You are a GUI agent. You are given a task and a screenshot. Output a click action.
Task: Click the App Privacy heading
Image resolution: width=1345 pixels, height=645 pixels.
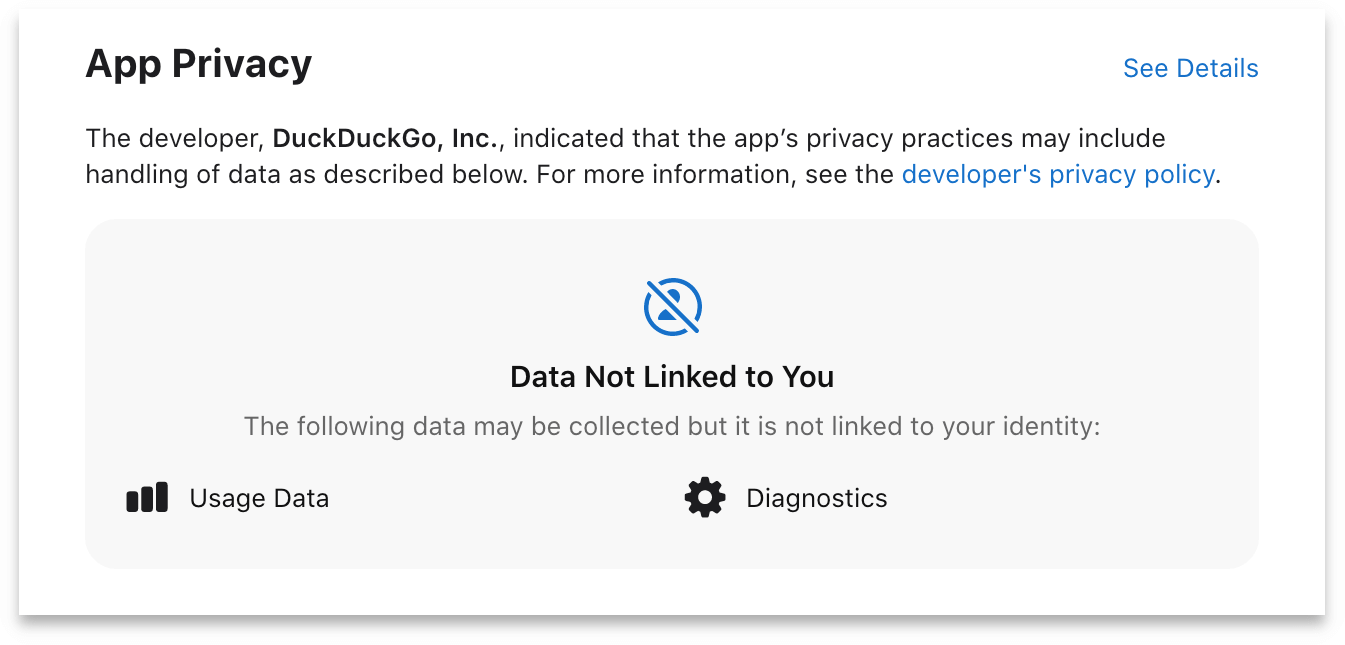click(199, 63)
